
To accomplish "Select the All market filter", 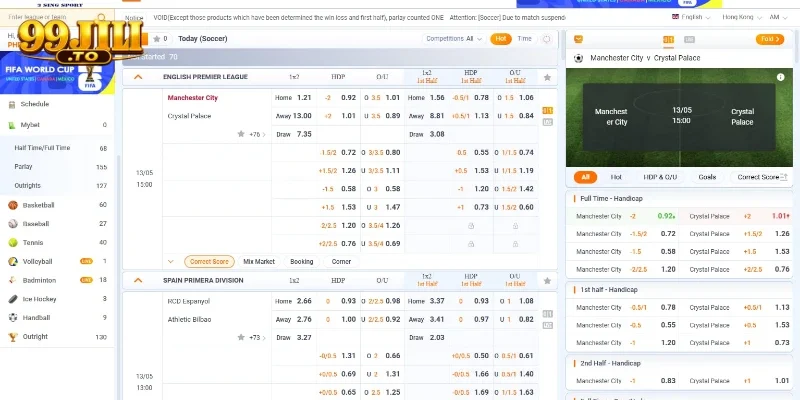I will (585, 177).
